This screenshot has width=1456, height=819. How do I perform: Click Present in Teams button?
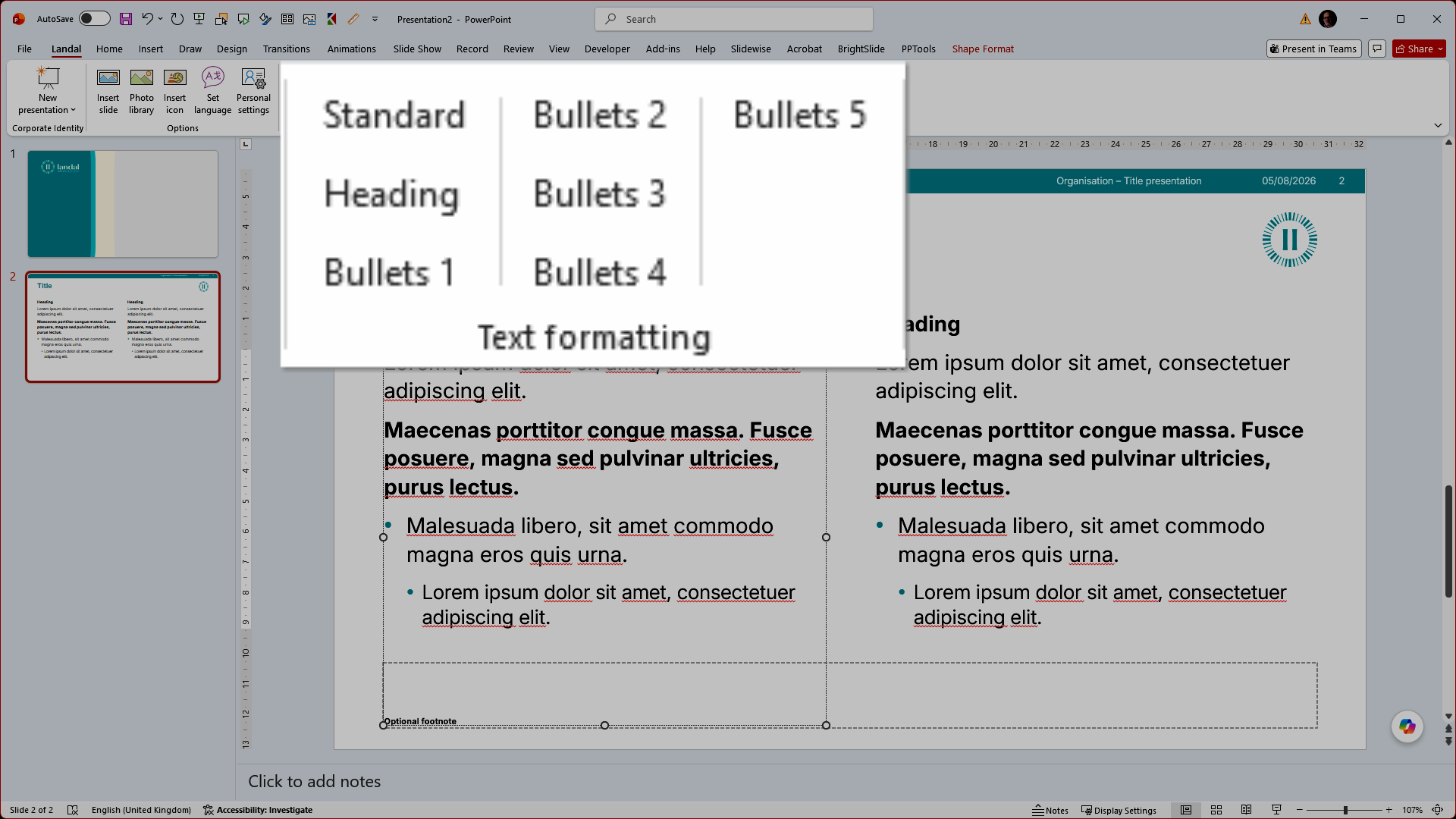(x=1314, y=49)
